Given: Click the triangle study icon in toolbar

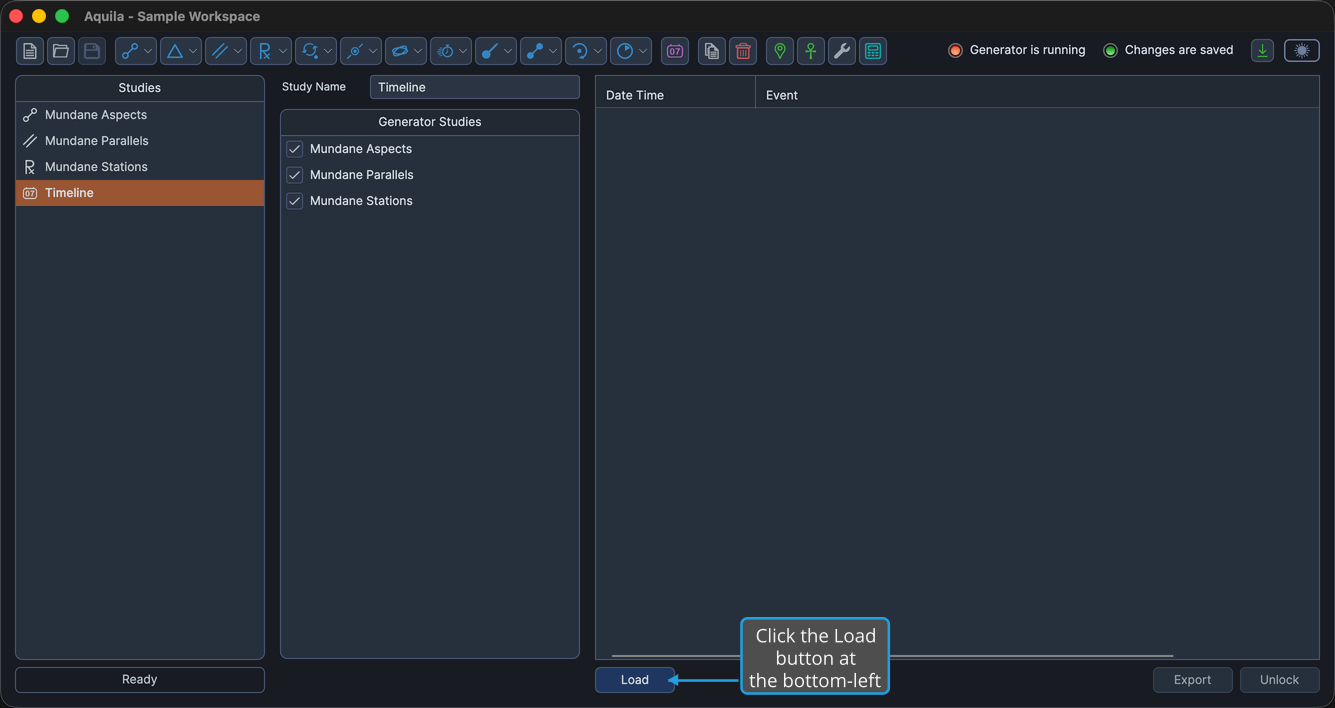Looking at the screenshot, I should (174, 51).
